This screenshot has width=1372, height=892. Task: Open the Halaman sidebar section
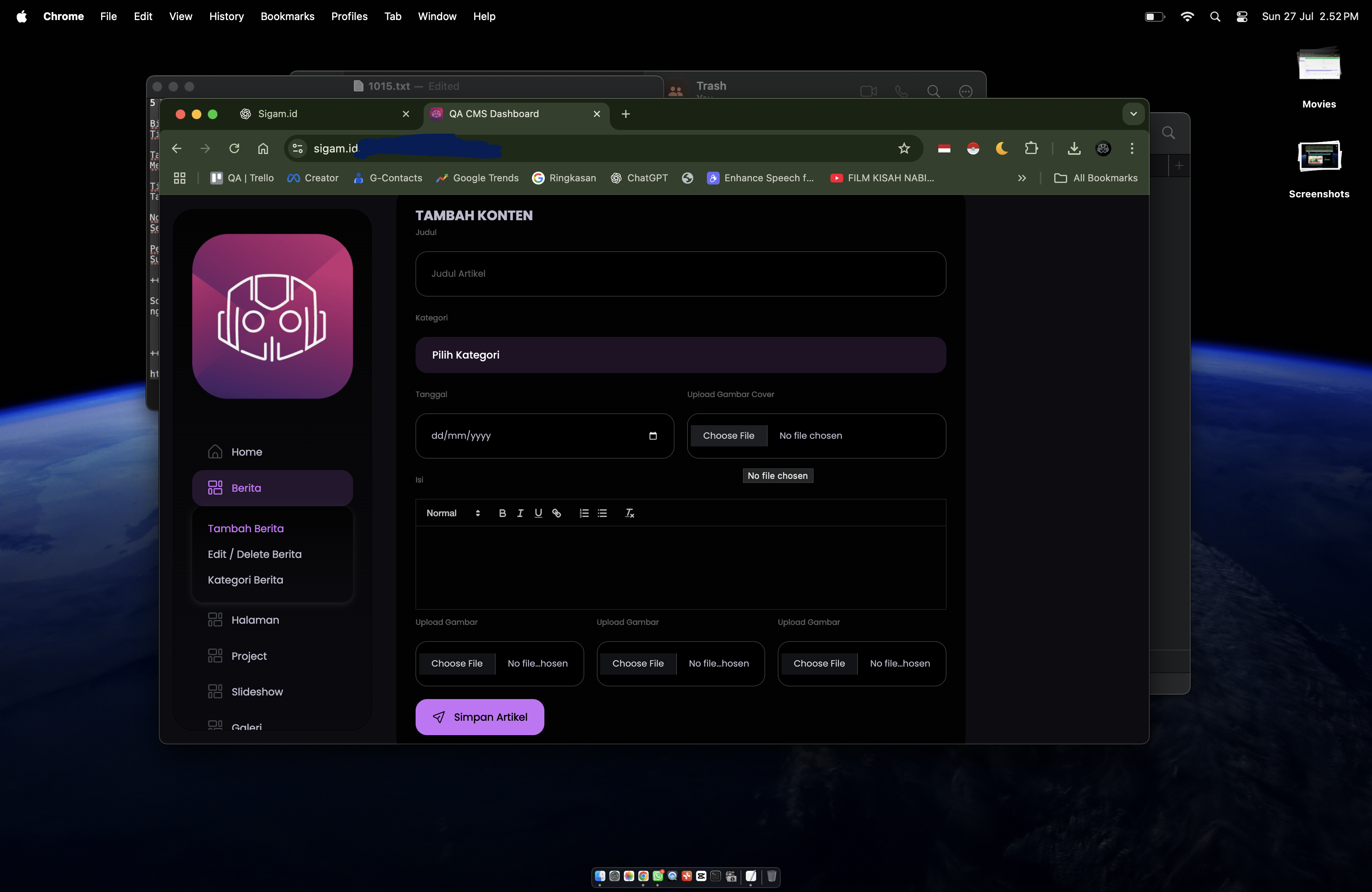click(x=255, y=620)
